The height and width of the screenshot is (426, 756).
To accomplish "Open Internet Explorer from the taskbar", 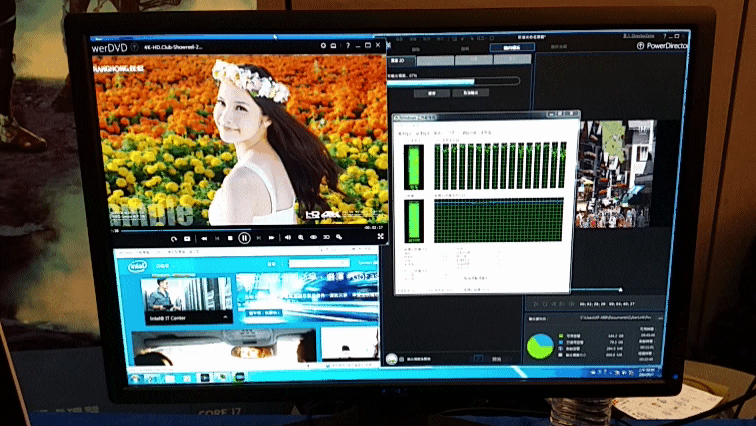I will 152,379.
